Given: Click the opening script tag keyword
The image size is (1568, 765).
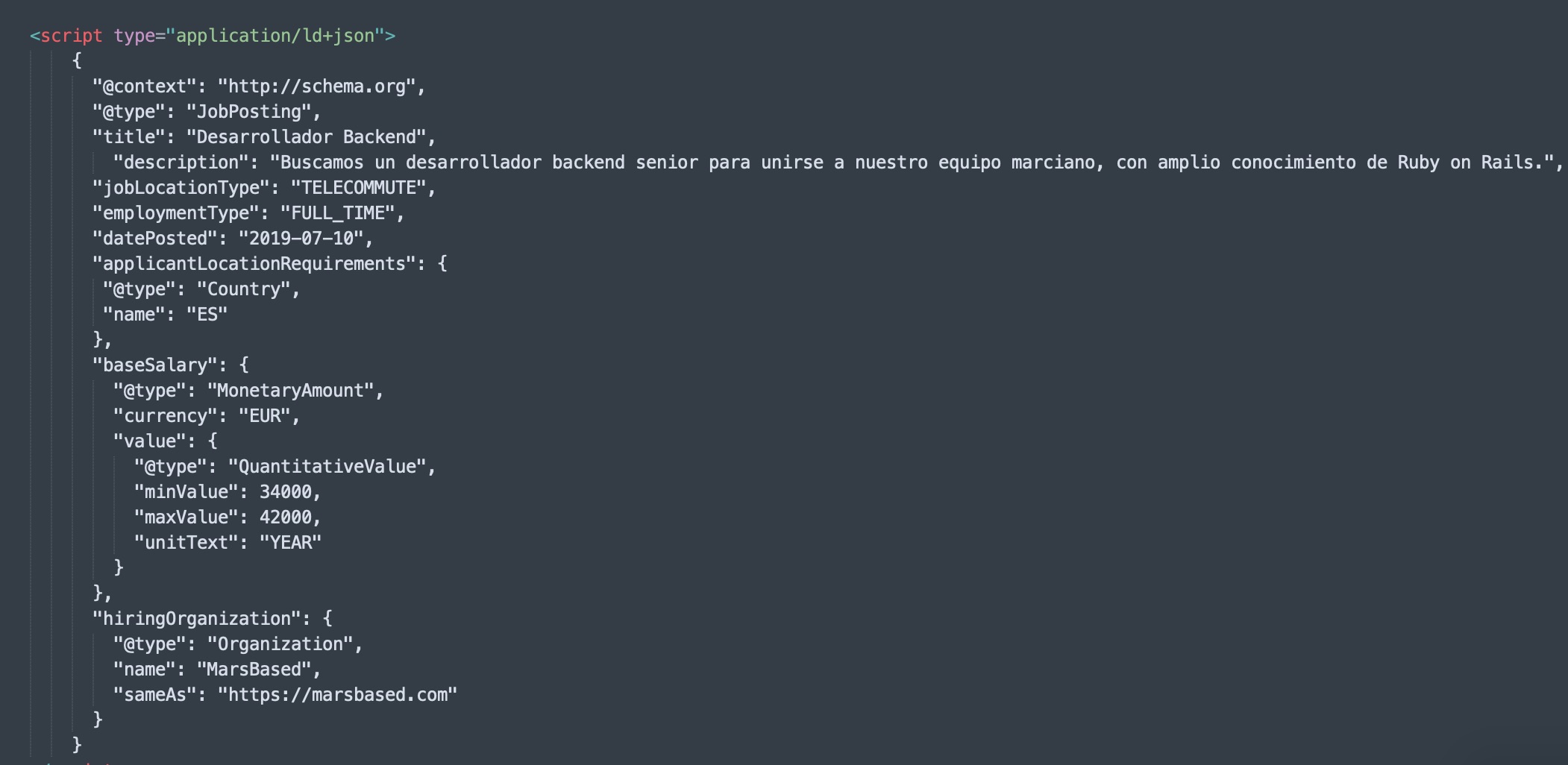Looking at the screenshot, I should pos(71,36).
